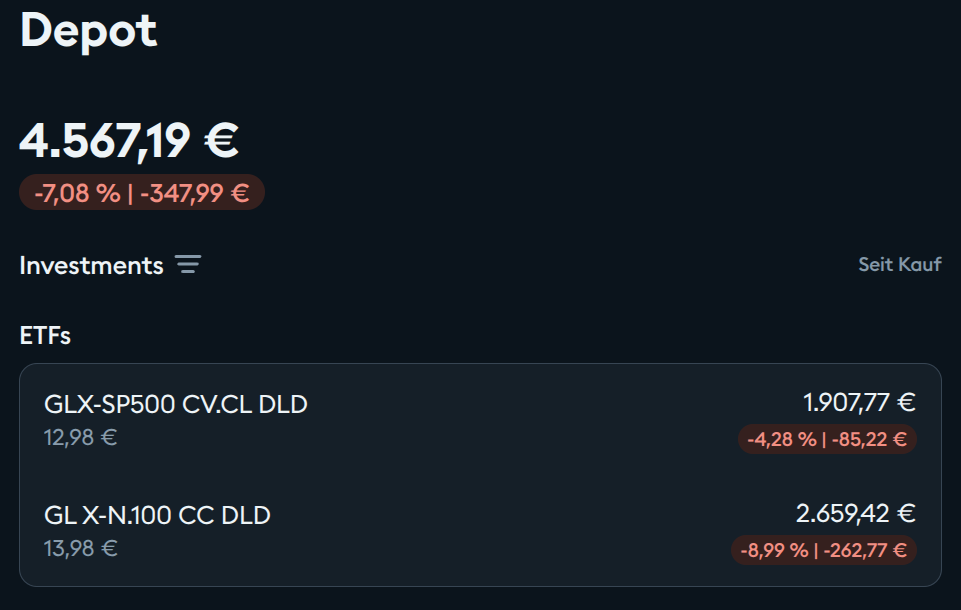Select the 1.907,77 € position value
The height and width of the screenshot is (610, 961).
(x=859, y=403)
